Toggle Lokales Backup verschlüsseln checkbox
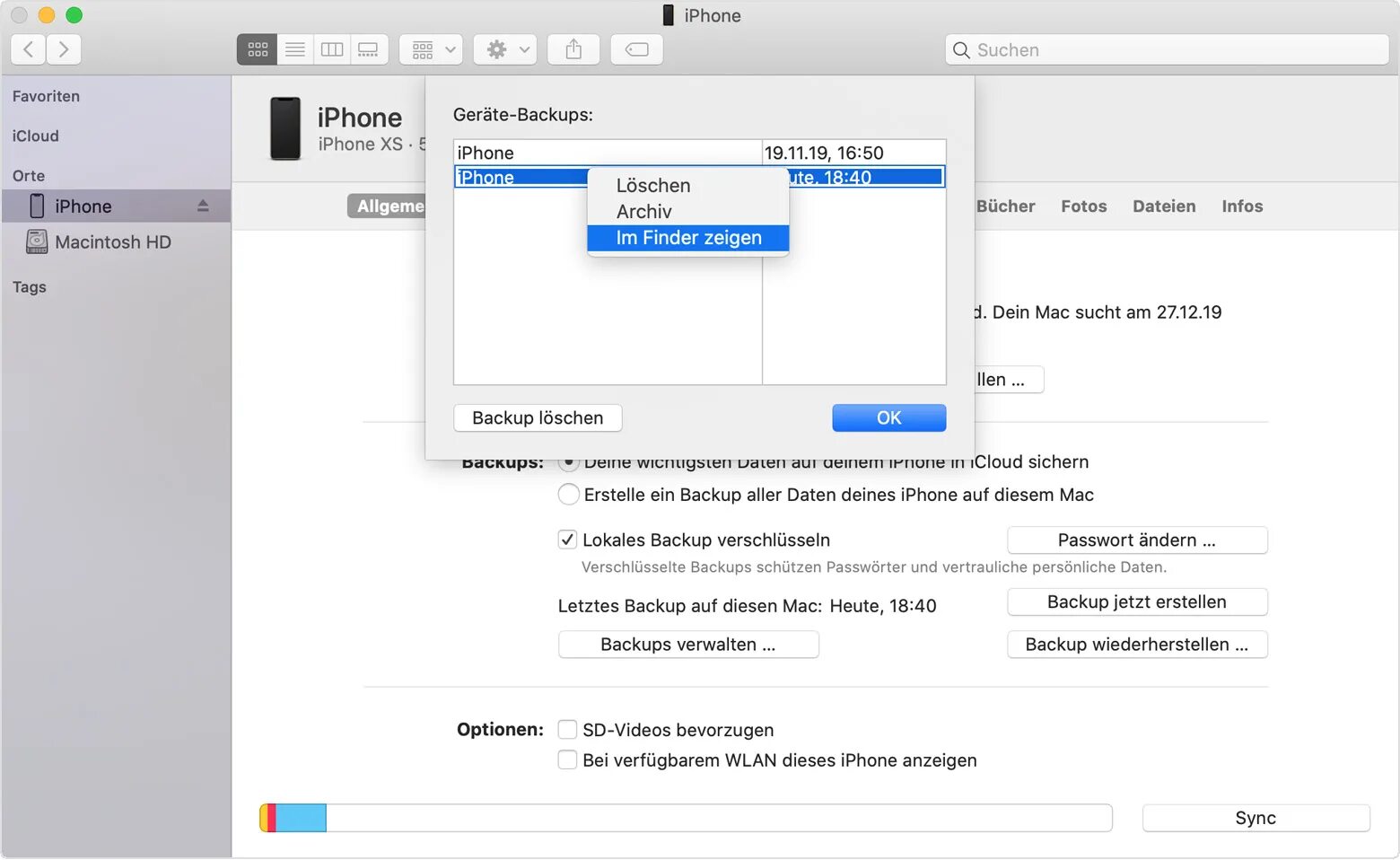This screenshot has height=860, width=1400. [x=567, y=540]
